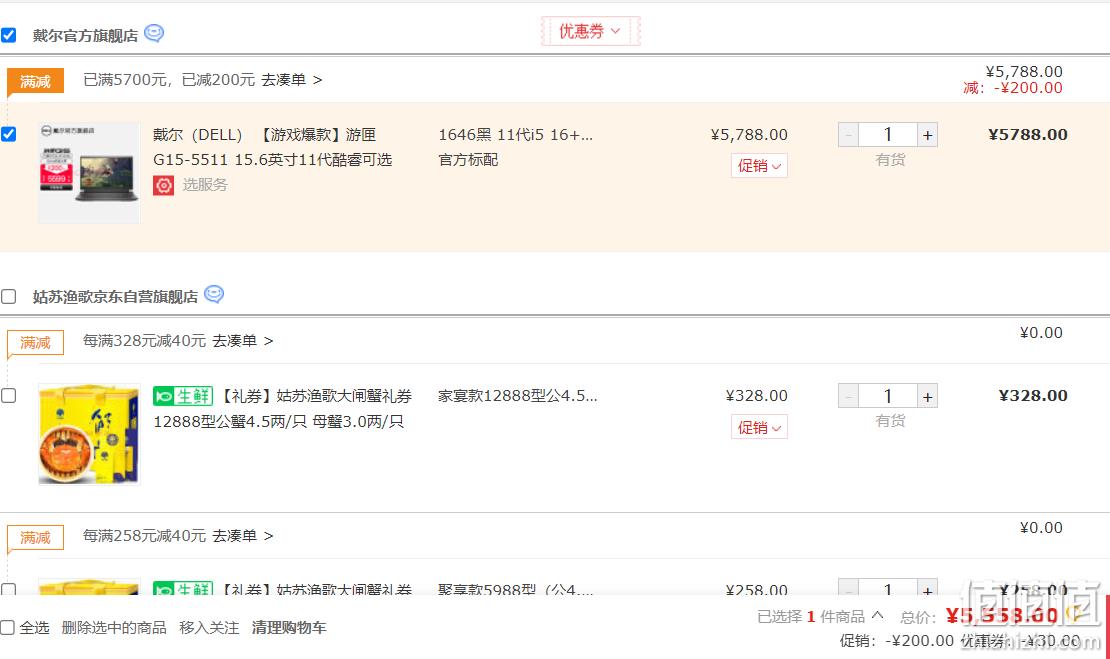The height and width of the screenshot is (659, 1110).
Task: Click the 12888型 crab voucher quantity field
Action: pos(888,396)
